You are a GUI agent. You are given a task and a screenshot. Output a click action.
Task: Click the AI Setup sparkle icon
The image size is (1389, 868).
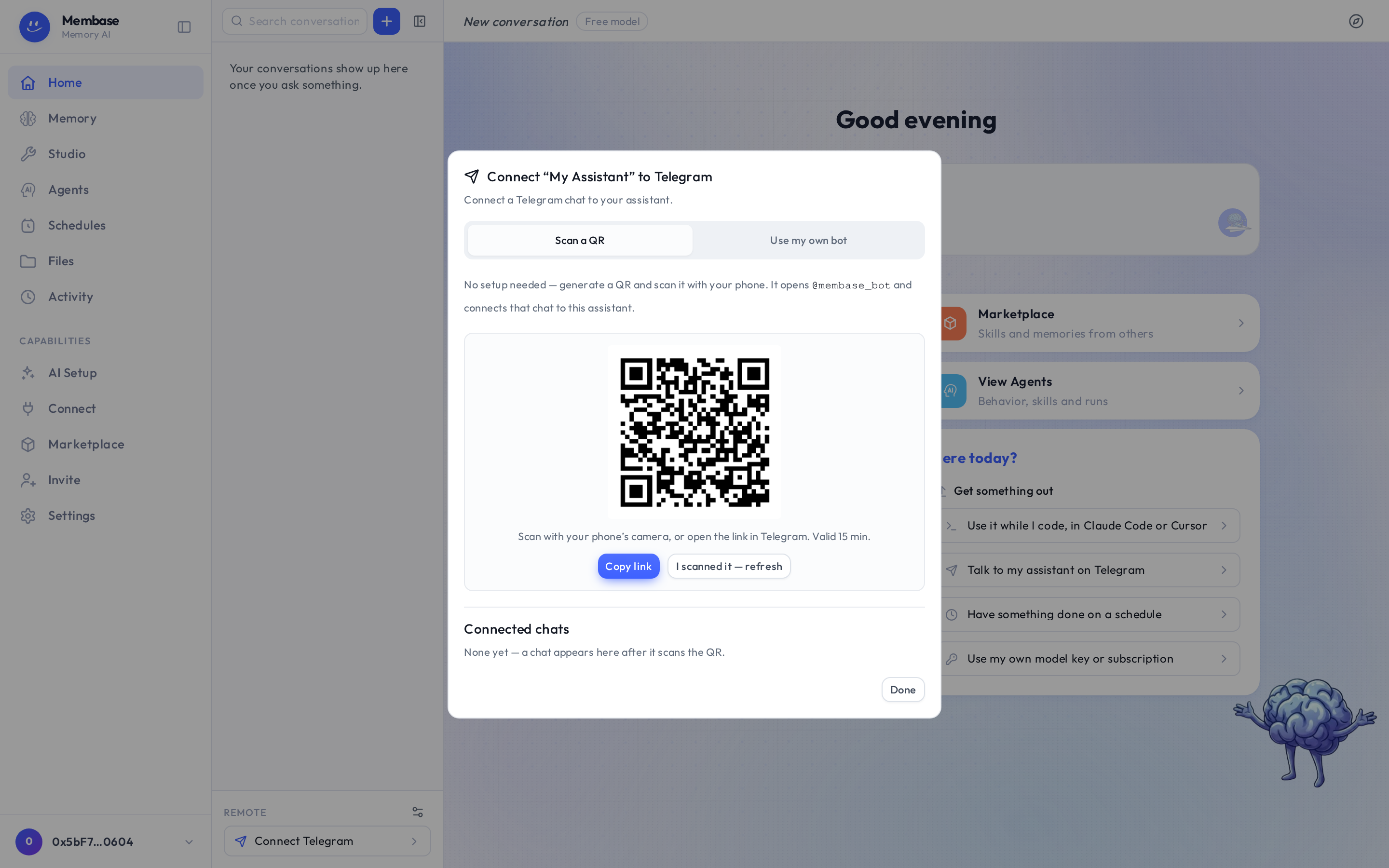[28, 373]
